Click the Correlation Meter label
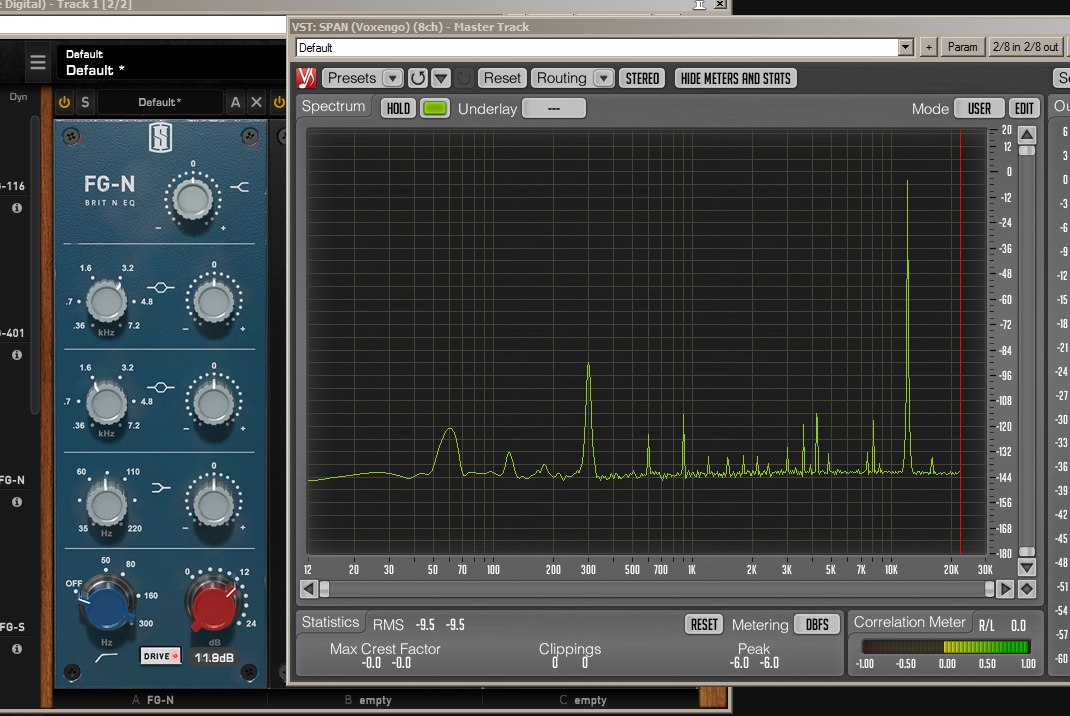Viewport: 1070px width, 716px height. click(x=909, y=622)
